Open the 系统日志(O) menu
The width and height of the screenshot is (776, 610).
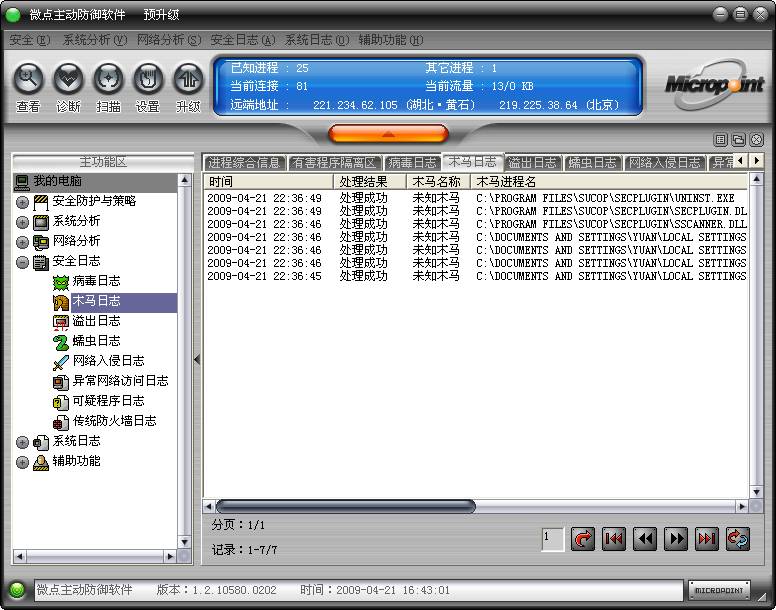[317, 40]
